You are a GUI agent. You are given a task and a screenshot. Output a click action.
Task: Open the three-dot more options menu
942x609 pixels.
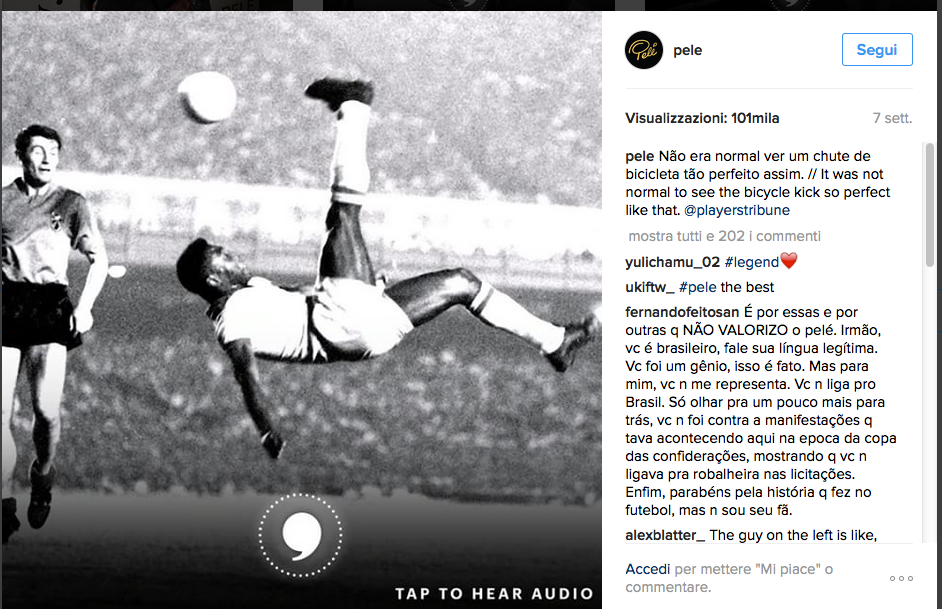901,578
